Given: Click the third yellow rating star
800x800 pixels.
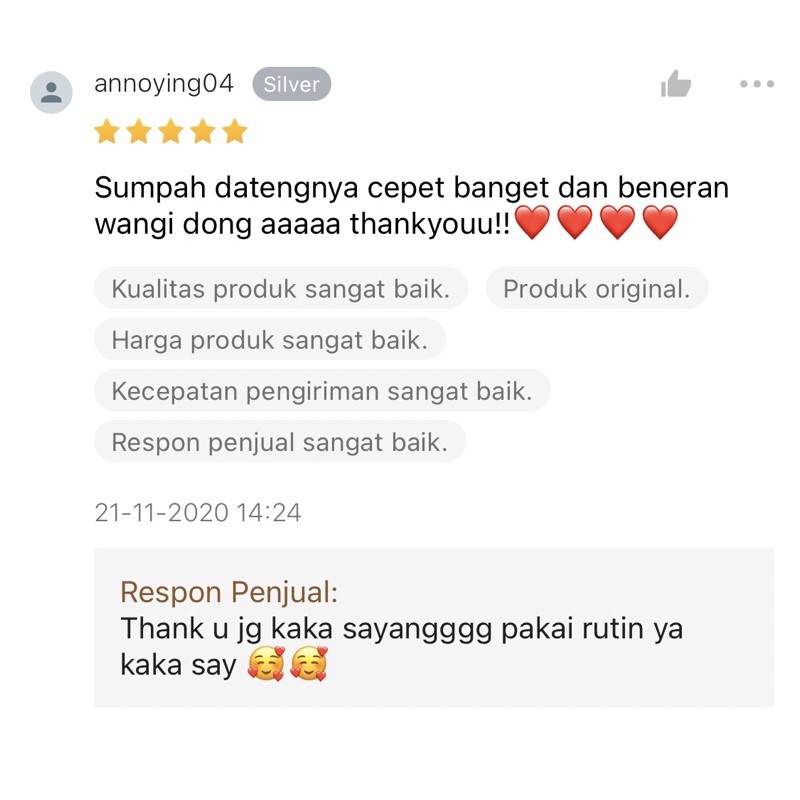Looking at the screenshot, I should tap(171, 131).
